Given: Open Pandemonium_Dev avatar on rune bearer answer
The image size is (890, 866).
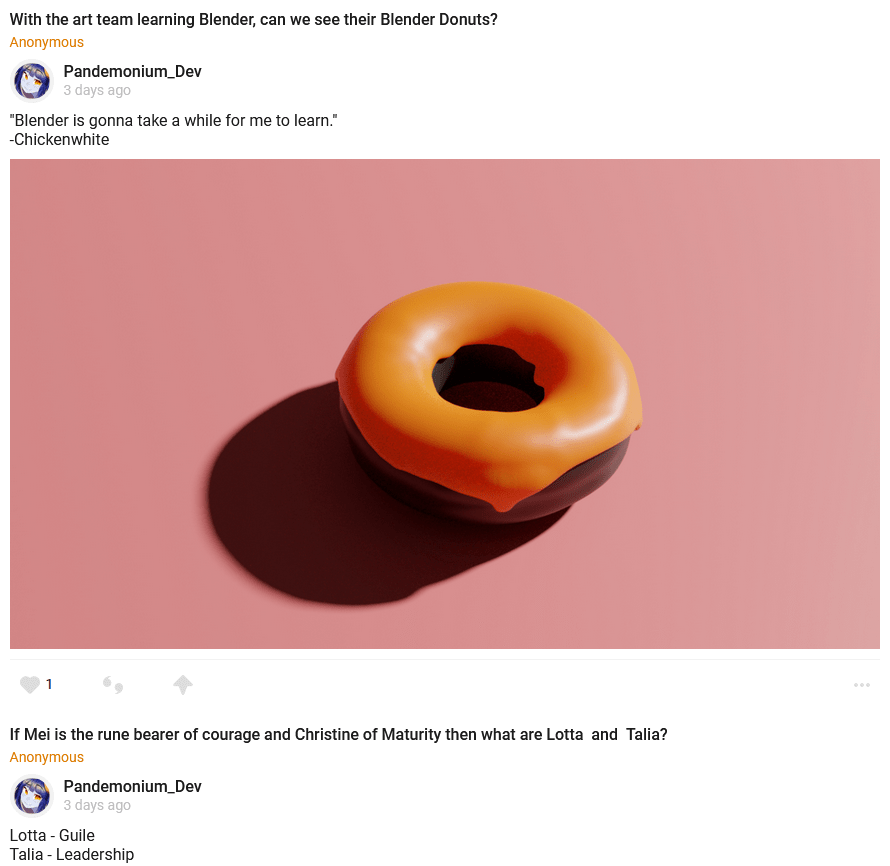Looking at the screenshot, I should click(32, 796).
